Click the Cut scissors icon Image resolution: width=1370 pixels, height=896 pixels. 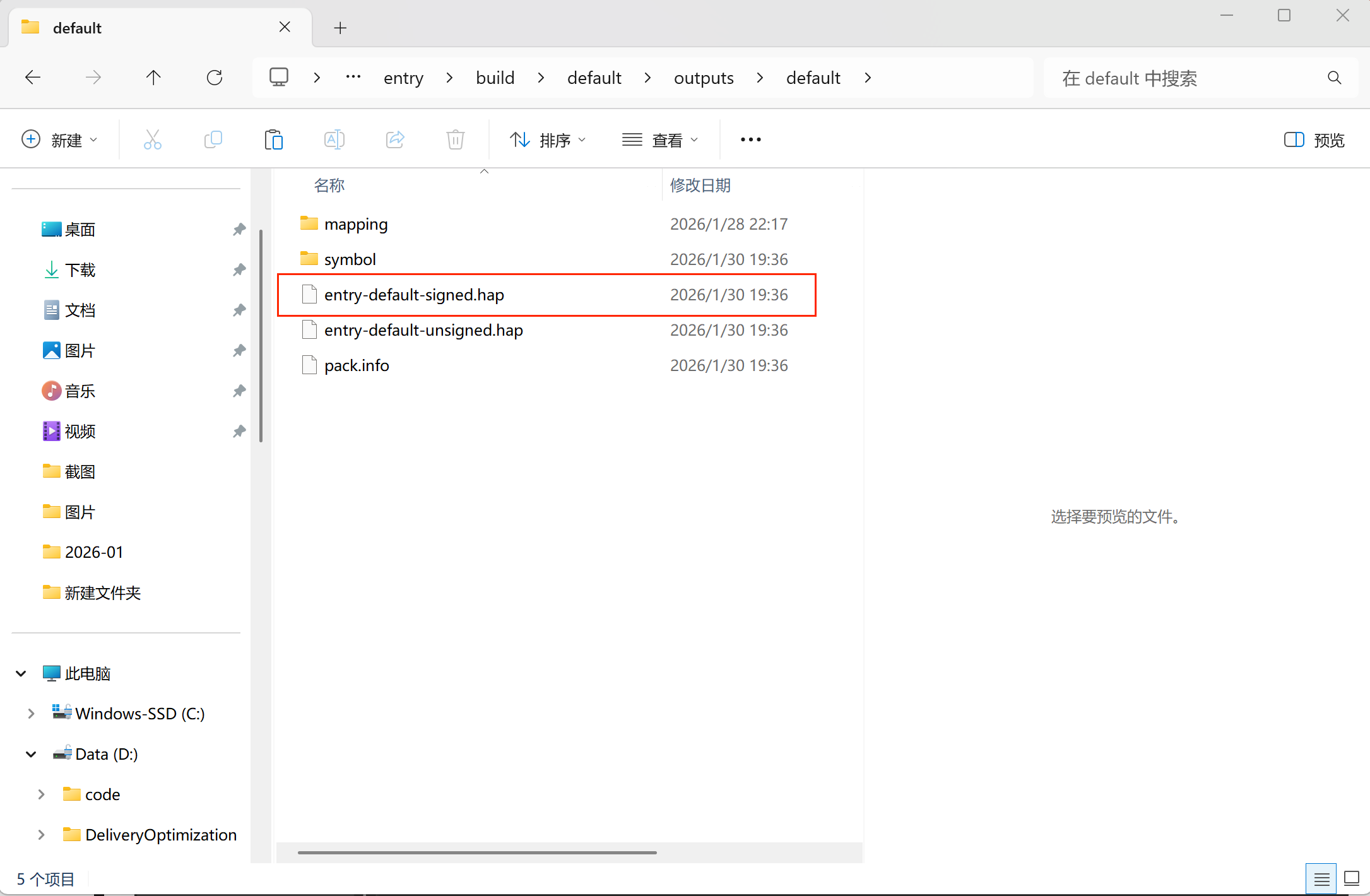pos(152,139)
